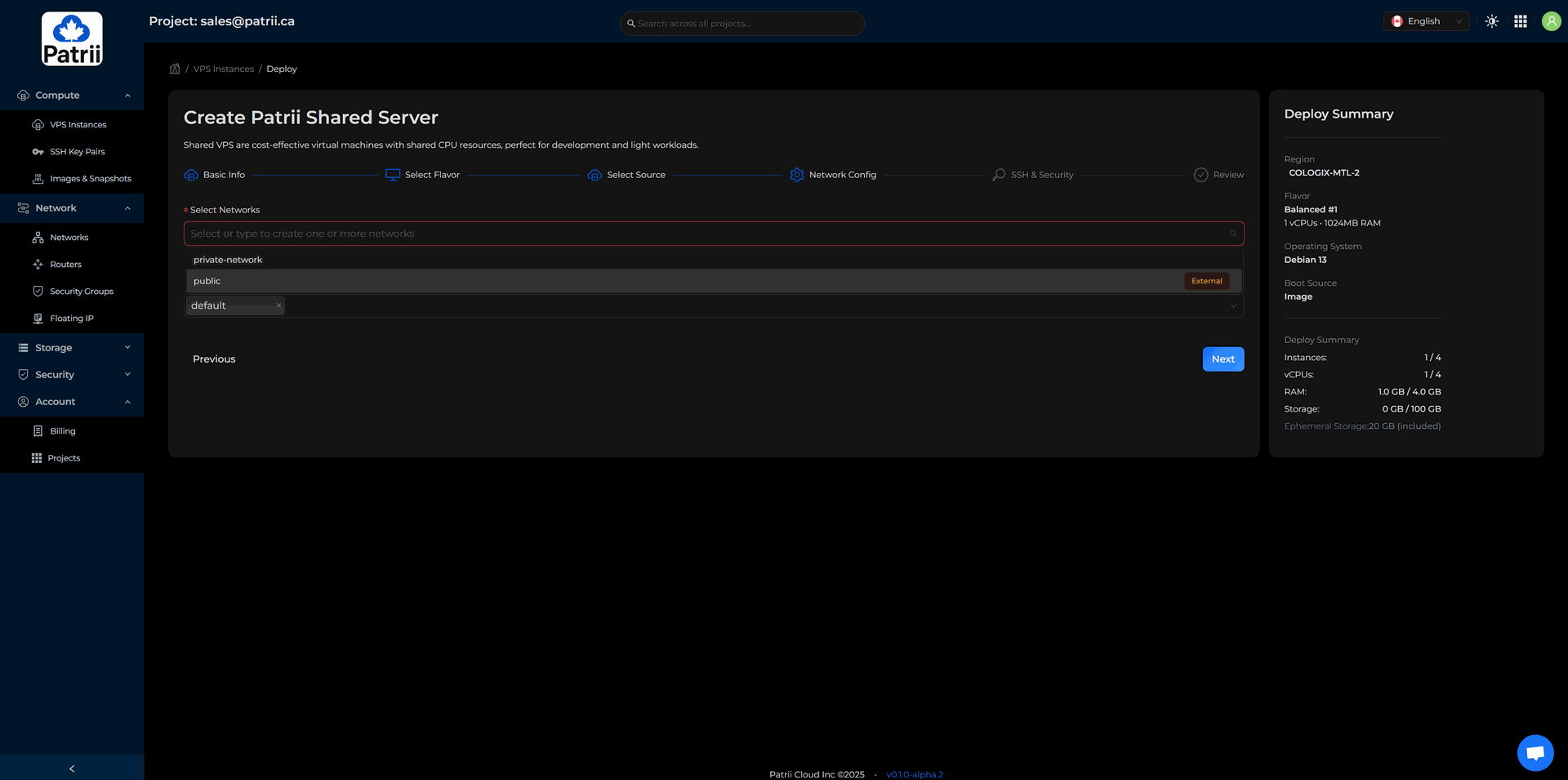The image size is (1568, 780).
Task: Go back with the Previous button
Action: (x=214, y=359)
